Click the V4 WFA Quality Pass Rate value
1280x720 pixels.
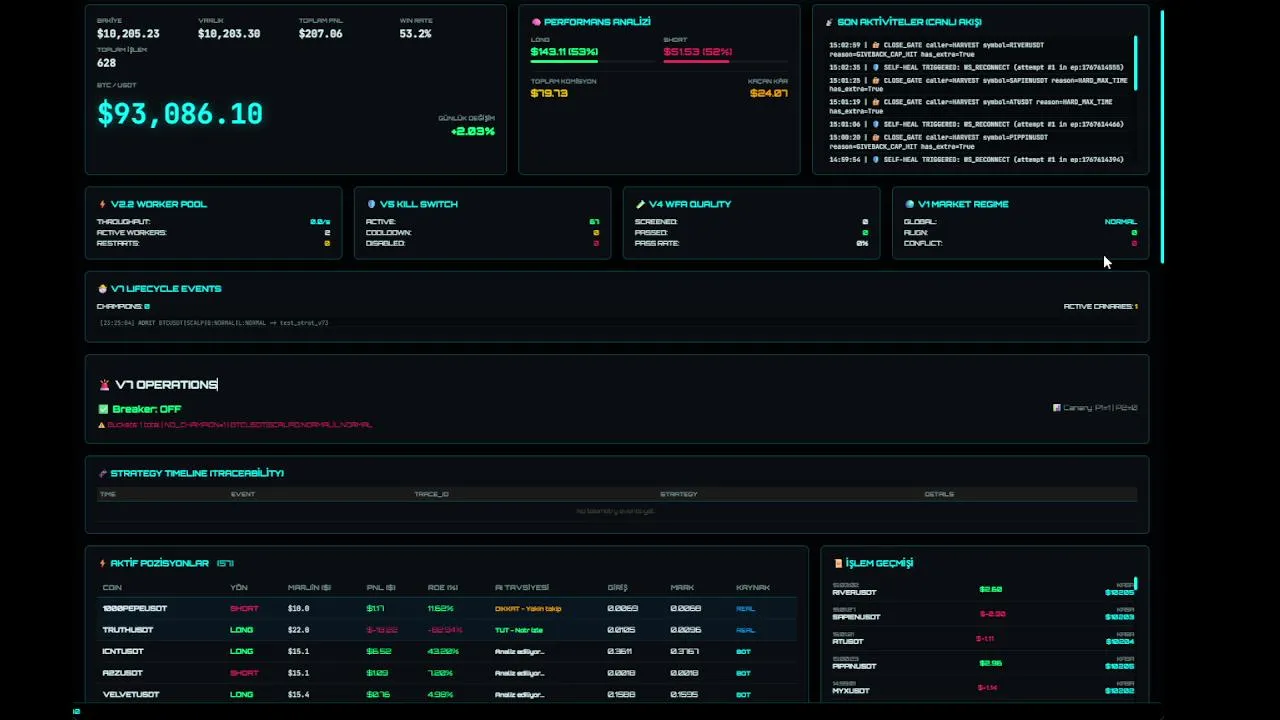(862, 244)
